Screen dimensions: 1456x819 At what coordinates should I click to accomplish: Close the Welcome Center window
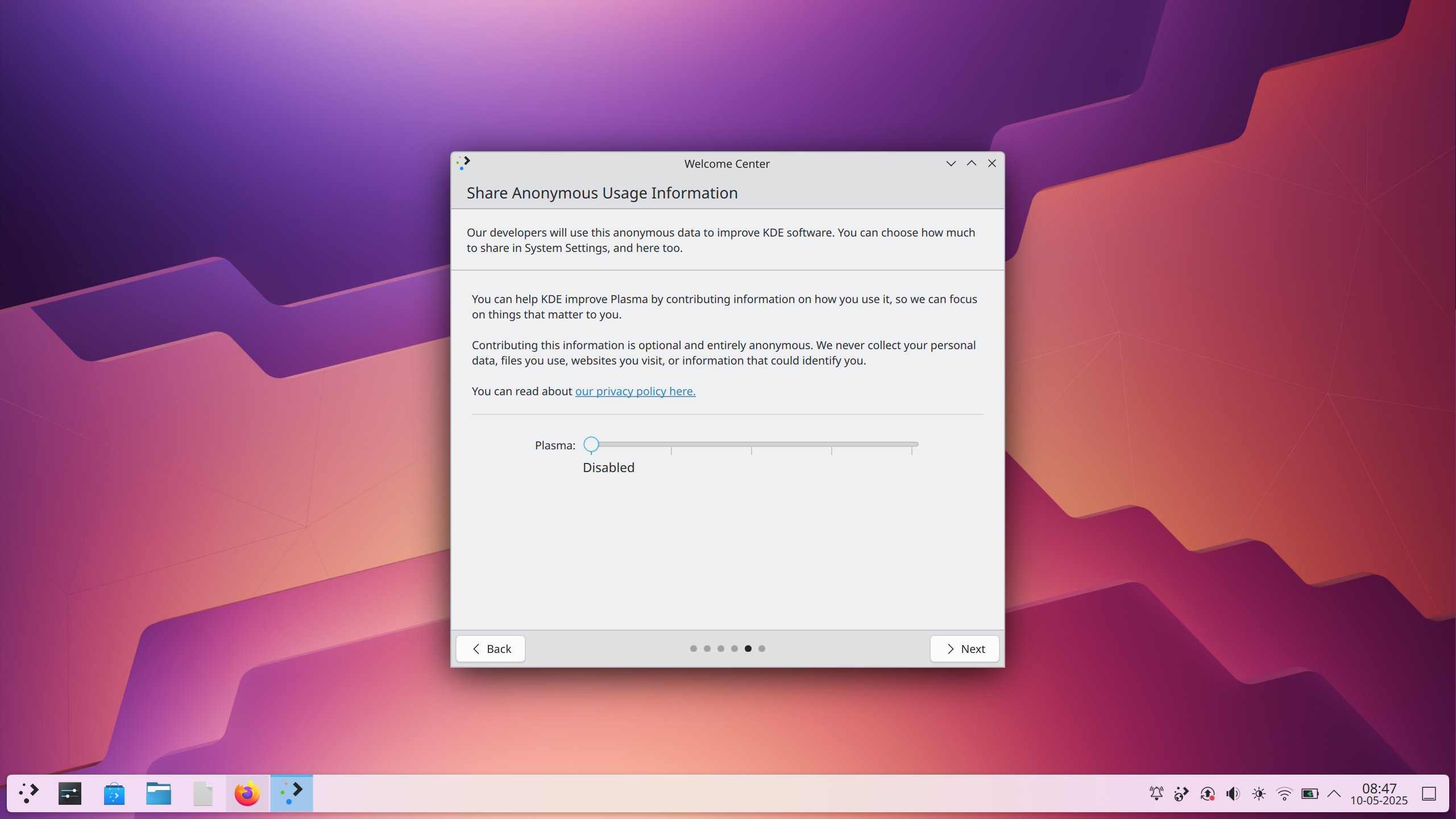pyautogui.click(x=992, y=163)
